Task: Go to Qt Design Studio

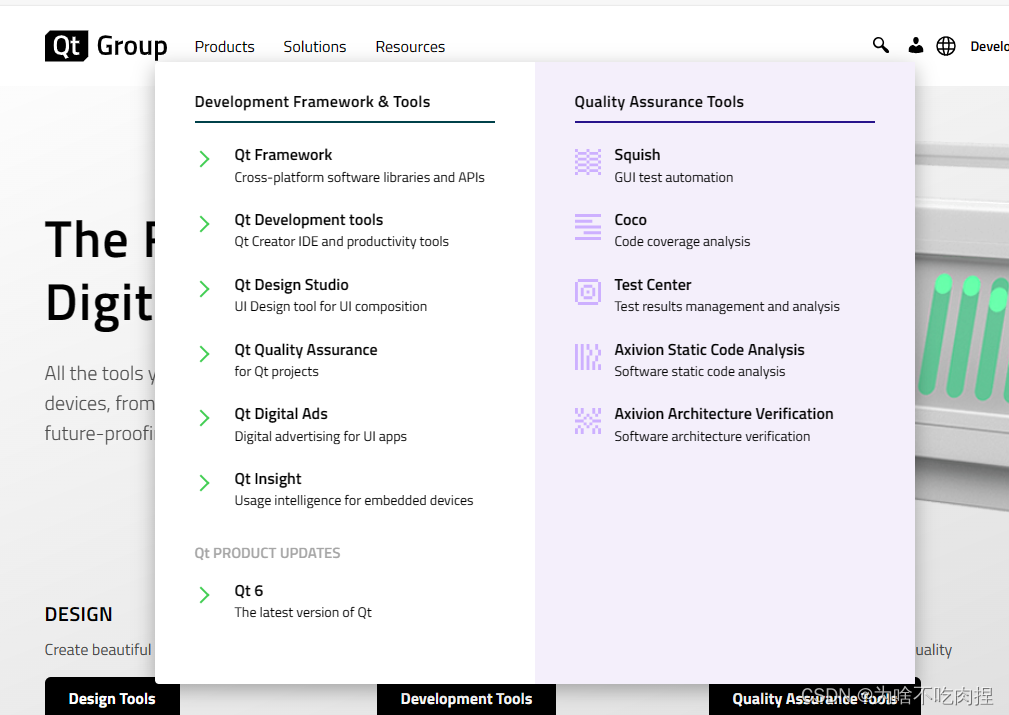Action: [x=292, y=284]
